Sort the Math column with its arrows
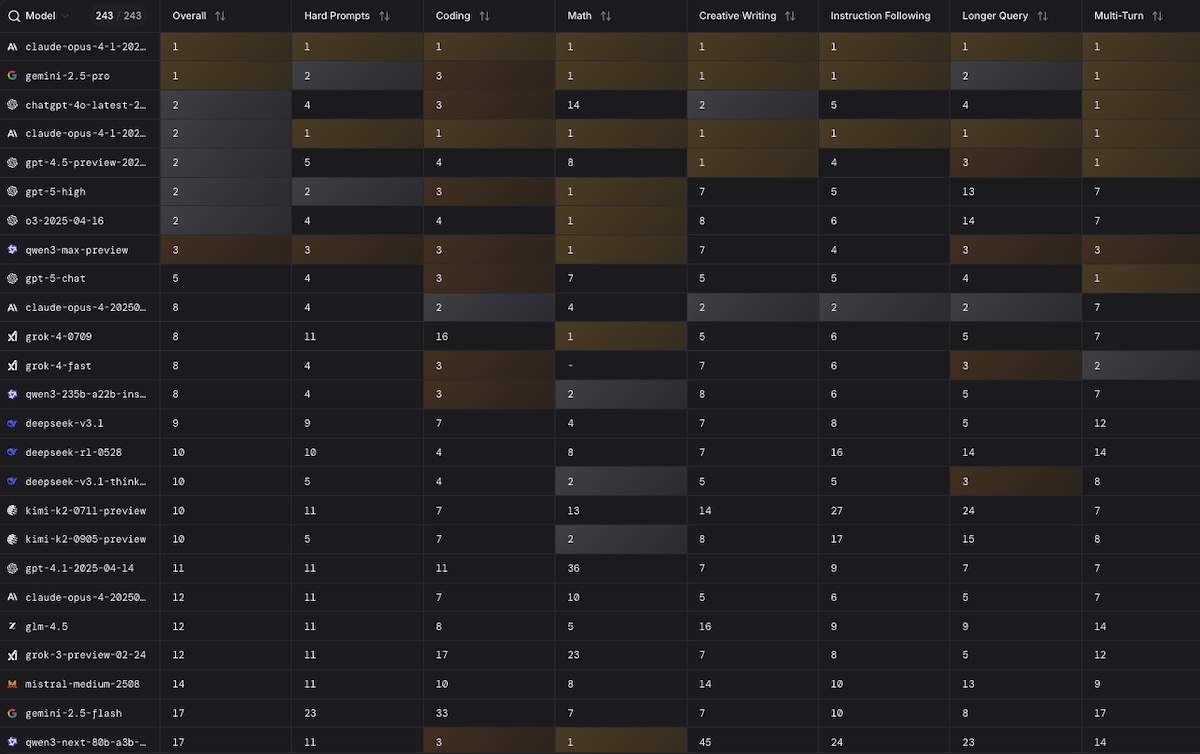 pos(605,16)
